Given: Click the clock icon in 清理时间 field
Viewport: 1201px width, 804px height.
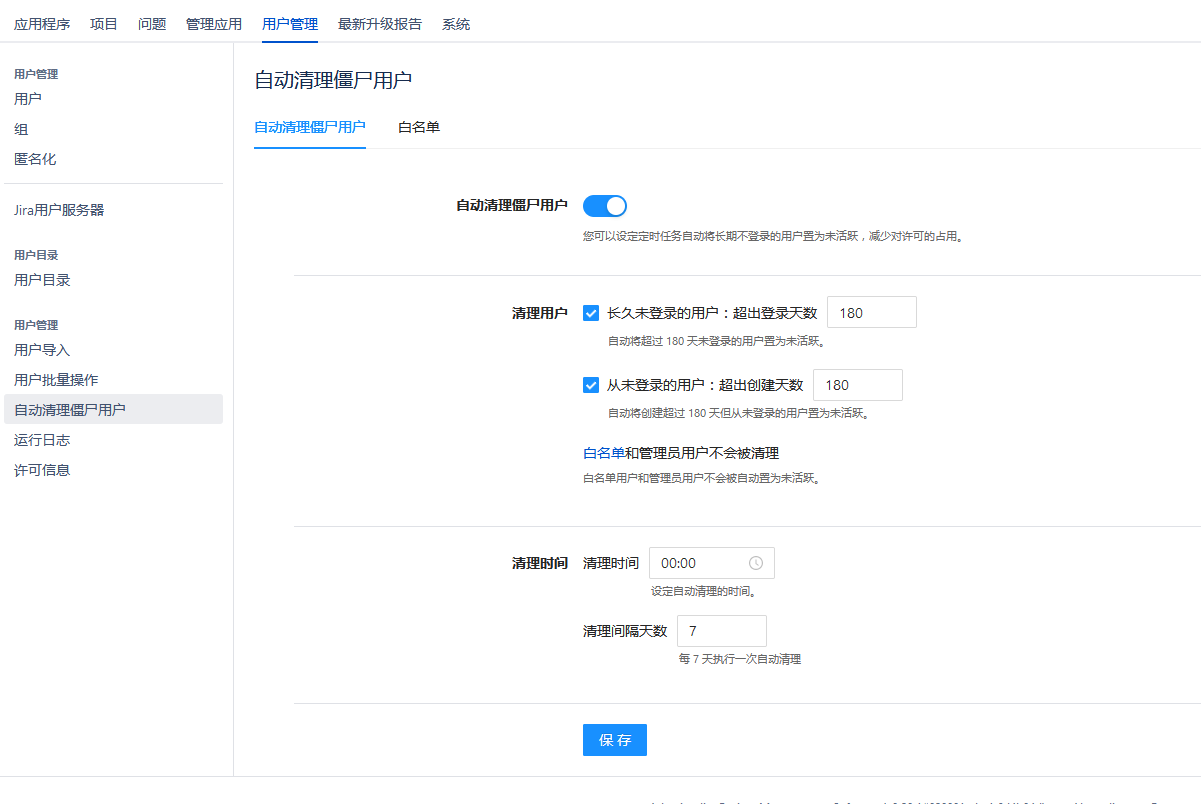Looking at the screenshot, I should point(756,563).
